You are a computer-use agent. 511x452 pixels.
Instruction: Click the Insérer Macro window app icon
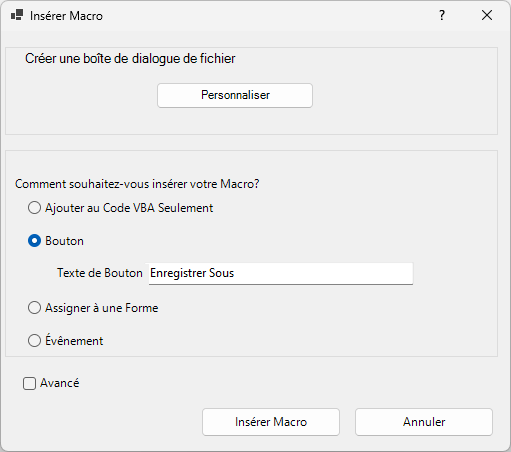click(x=17, y=15)
